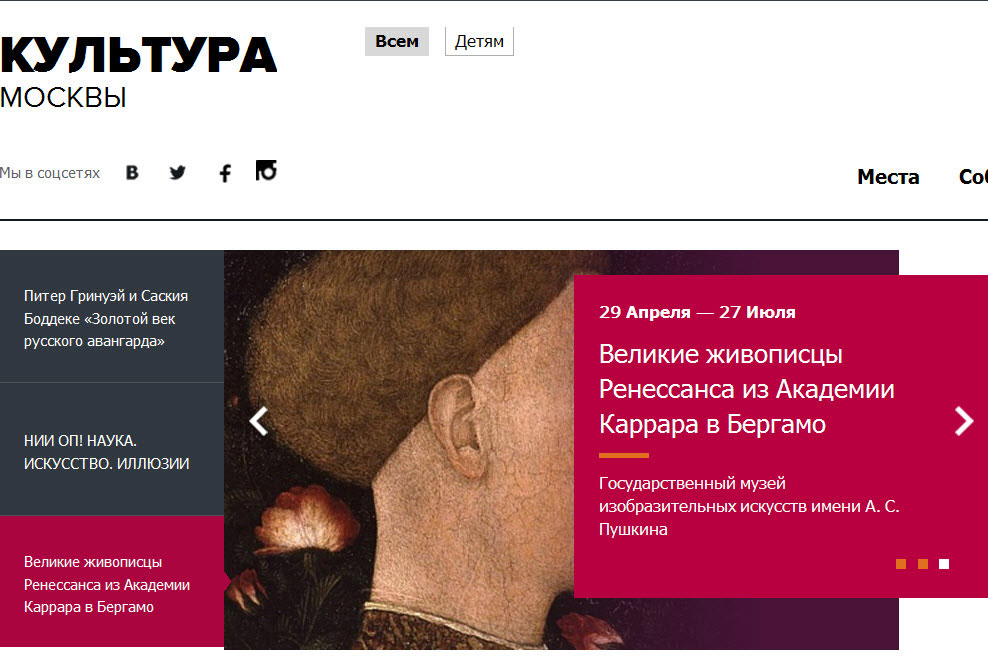Open the Instagram camera icon
This screenshot has height=658, width=988.
pyautogui.click(x=266, y=170)
